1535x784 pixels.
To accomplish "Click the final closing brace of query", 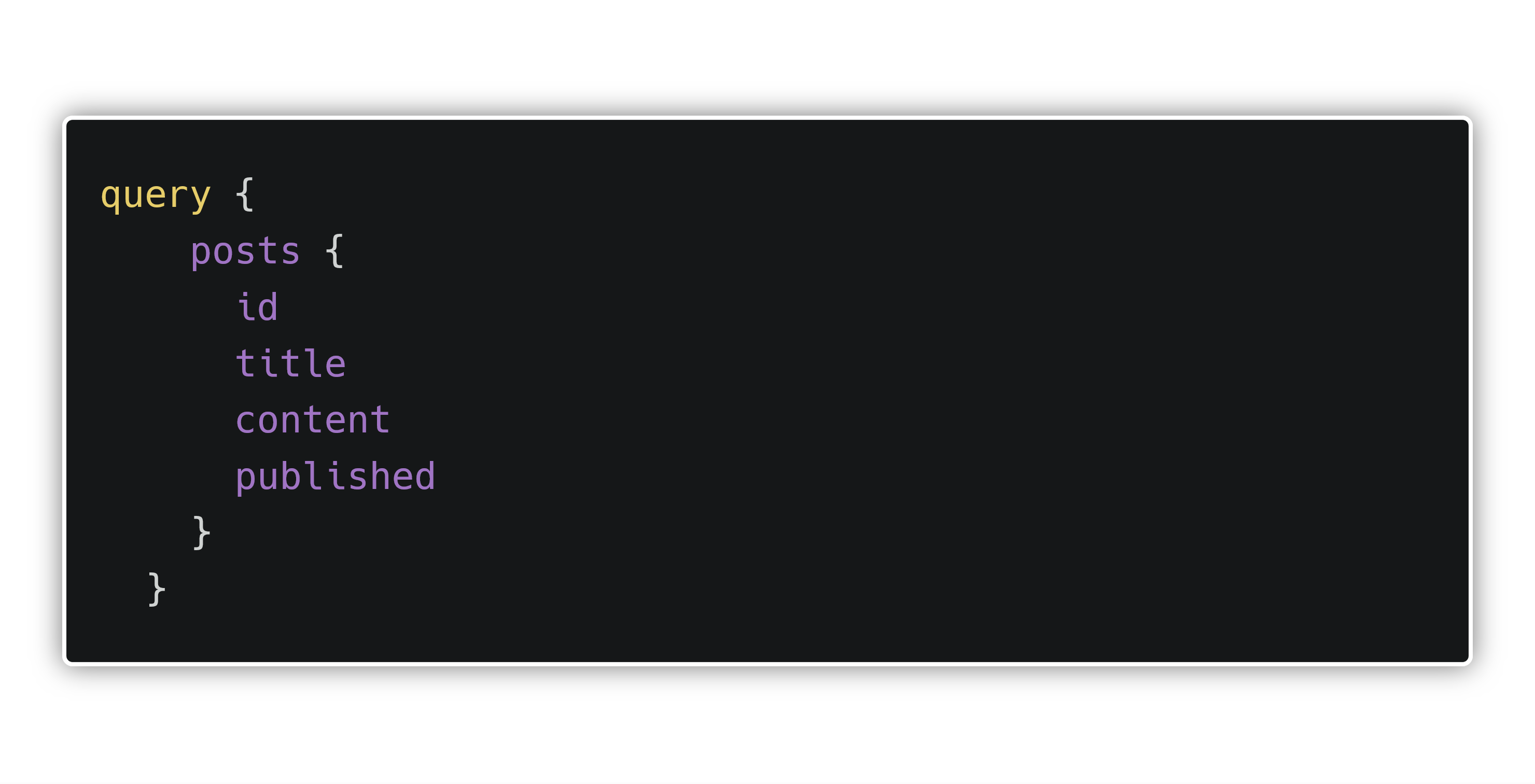I will (157, 589).
